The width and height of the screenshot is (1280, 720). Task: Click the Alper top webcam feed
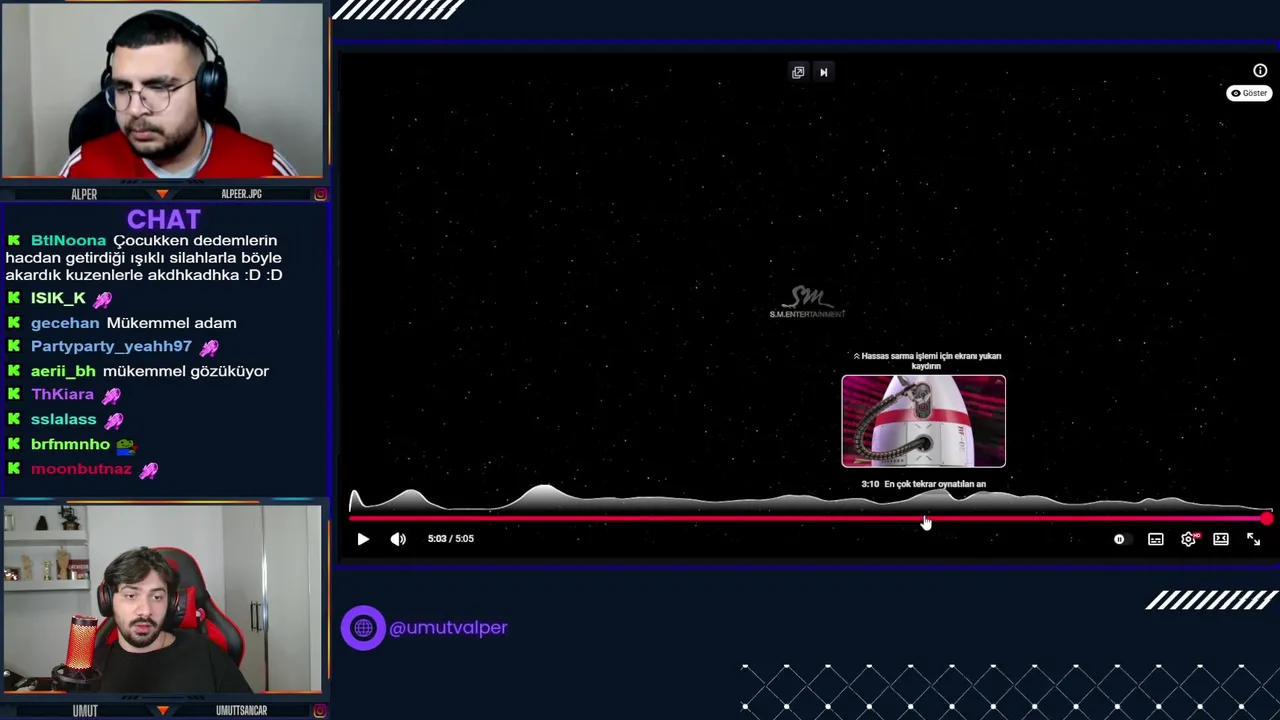click(x=162, y=91)
